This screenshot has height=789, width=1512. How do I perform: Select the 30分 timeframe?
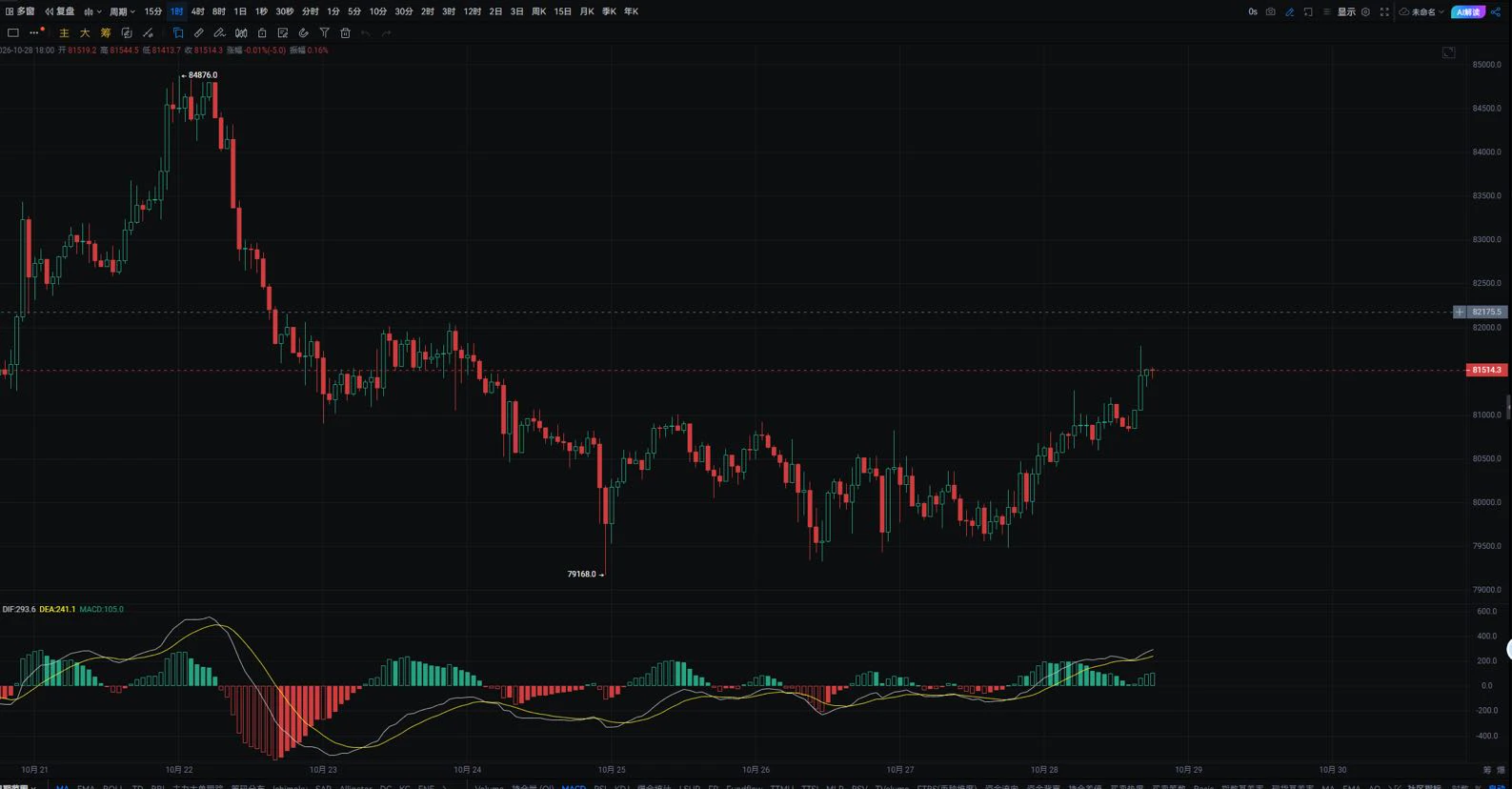coord(404,11)
